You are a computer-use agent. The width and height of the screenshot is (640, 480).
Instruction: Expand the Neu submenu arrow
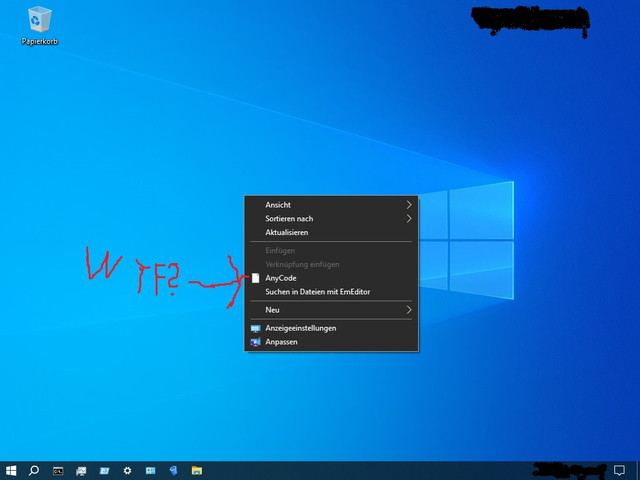click(x=409, y=310)
